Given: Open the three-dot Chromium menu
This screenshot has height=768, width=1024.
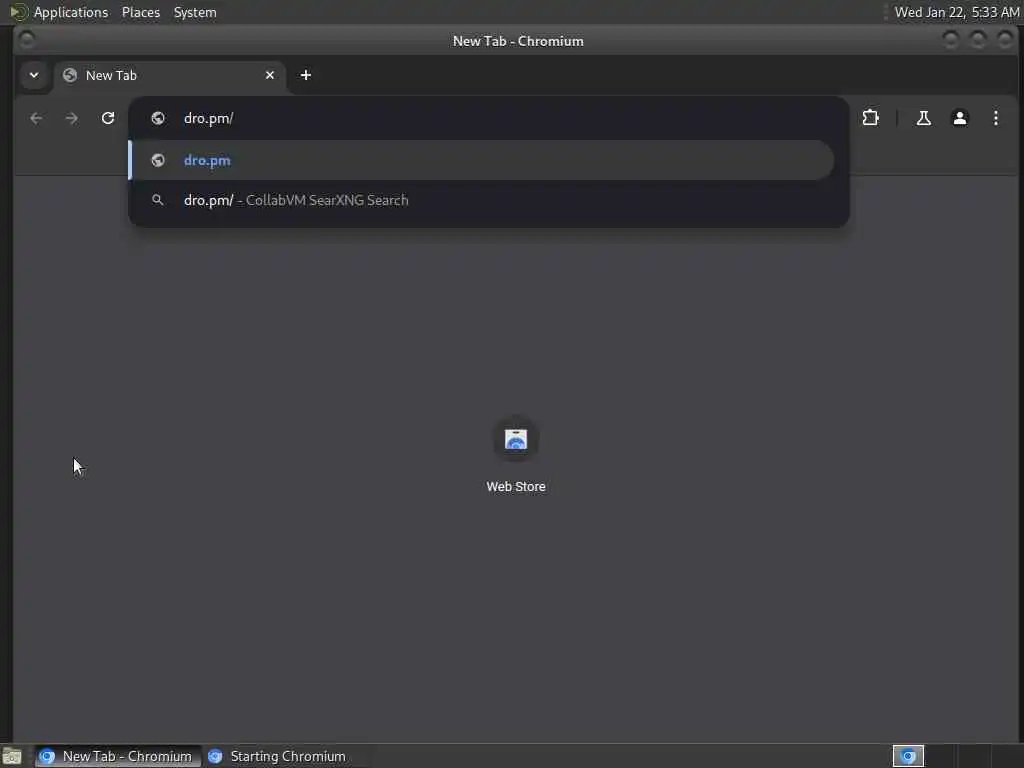Looking at the screenshot, I should (995, 118).
